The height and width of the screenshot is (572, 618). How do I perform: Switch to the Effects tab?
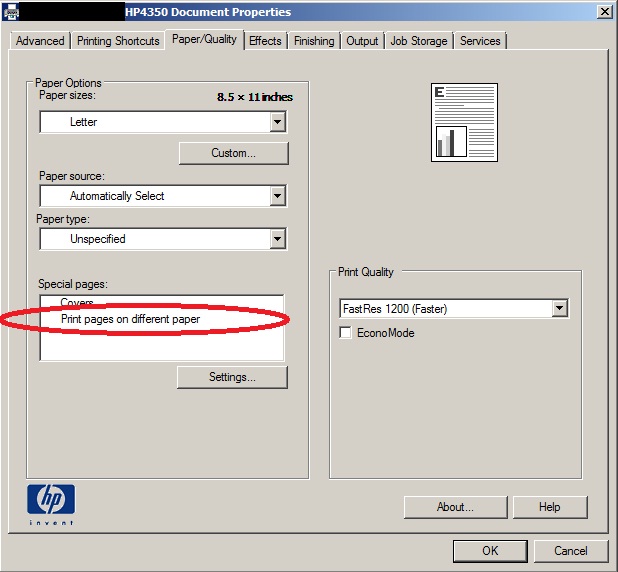[x=265, y=41]
